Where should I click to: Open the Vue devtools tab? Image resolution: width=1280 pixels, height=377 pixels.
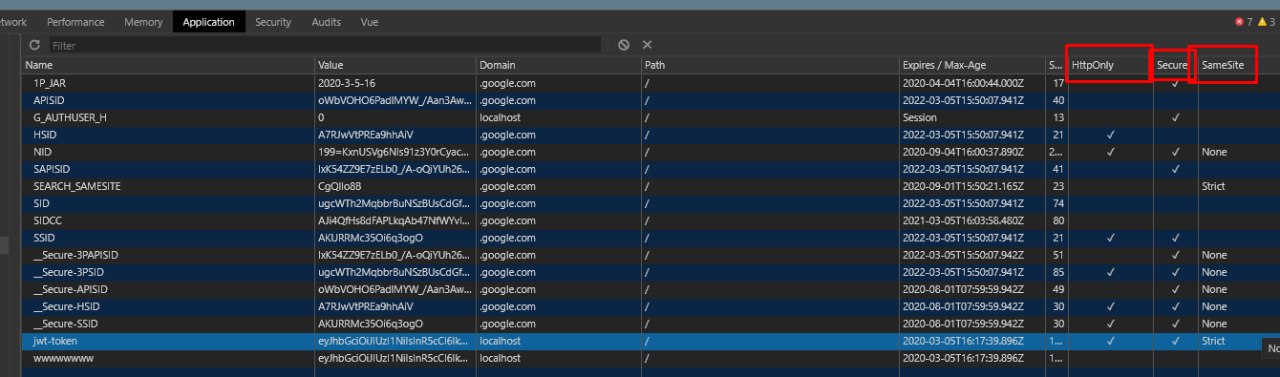click(369, 21)
